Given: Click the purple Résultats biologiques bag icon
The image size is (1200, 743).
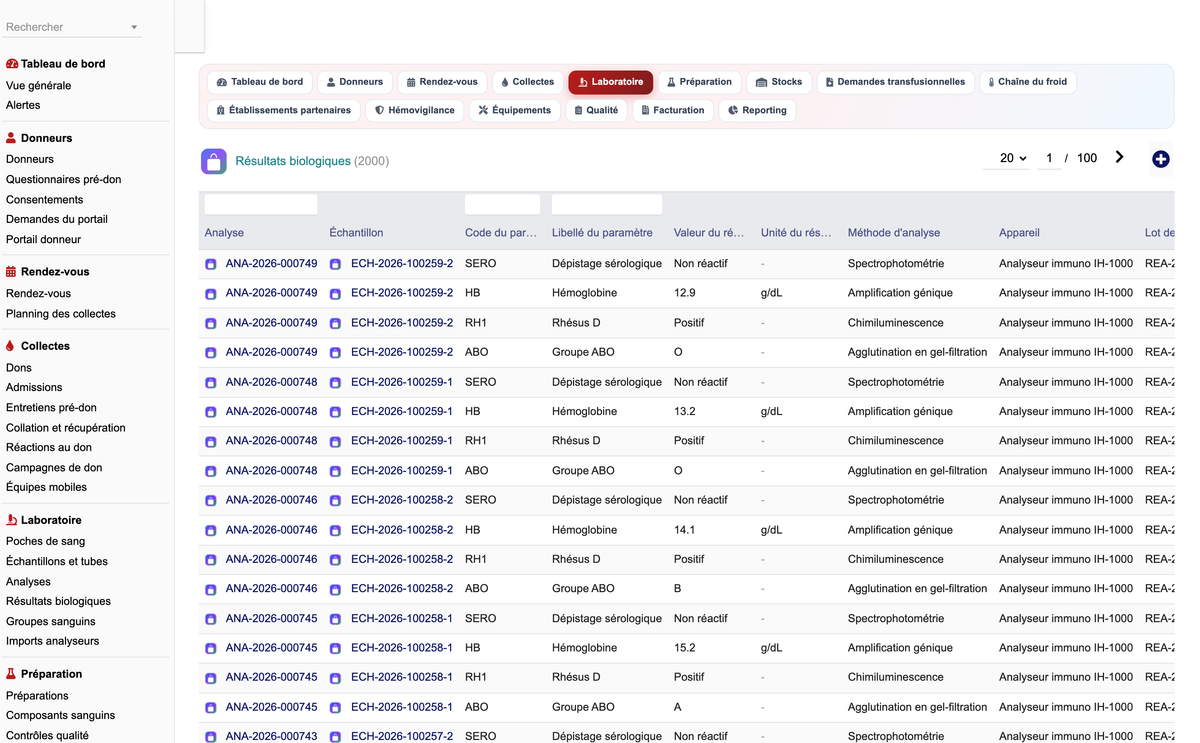Looking at the screenshot, I should tap(213, 161).
